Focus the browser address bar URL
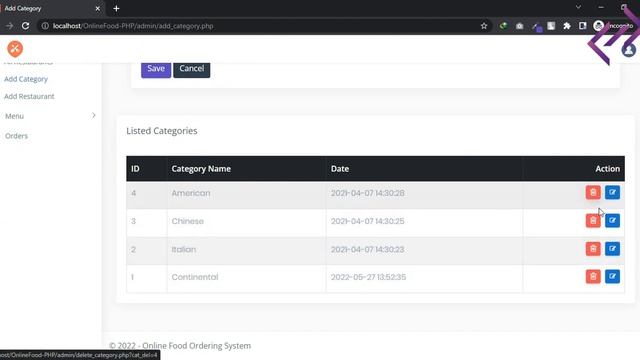The width and height of the screenshot is (640, 360). pos(133,26)
